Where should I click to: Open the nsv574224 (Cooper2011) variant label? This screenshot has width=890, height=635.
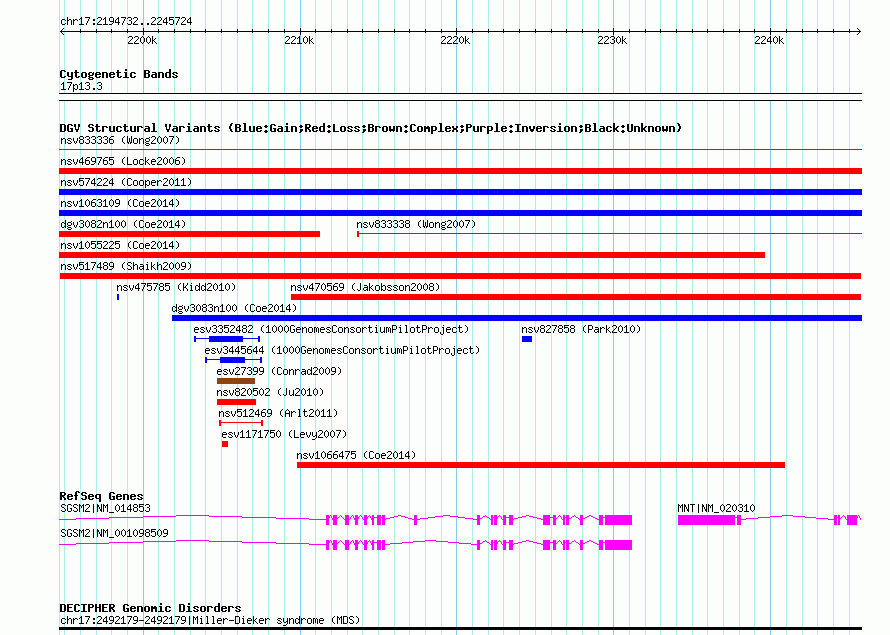click(x=126, y=182)
